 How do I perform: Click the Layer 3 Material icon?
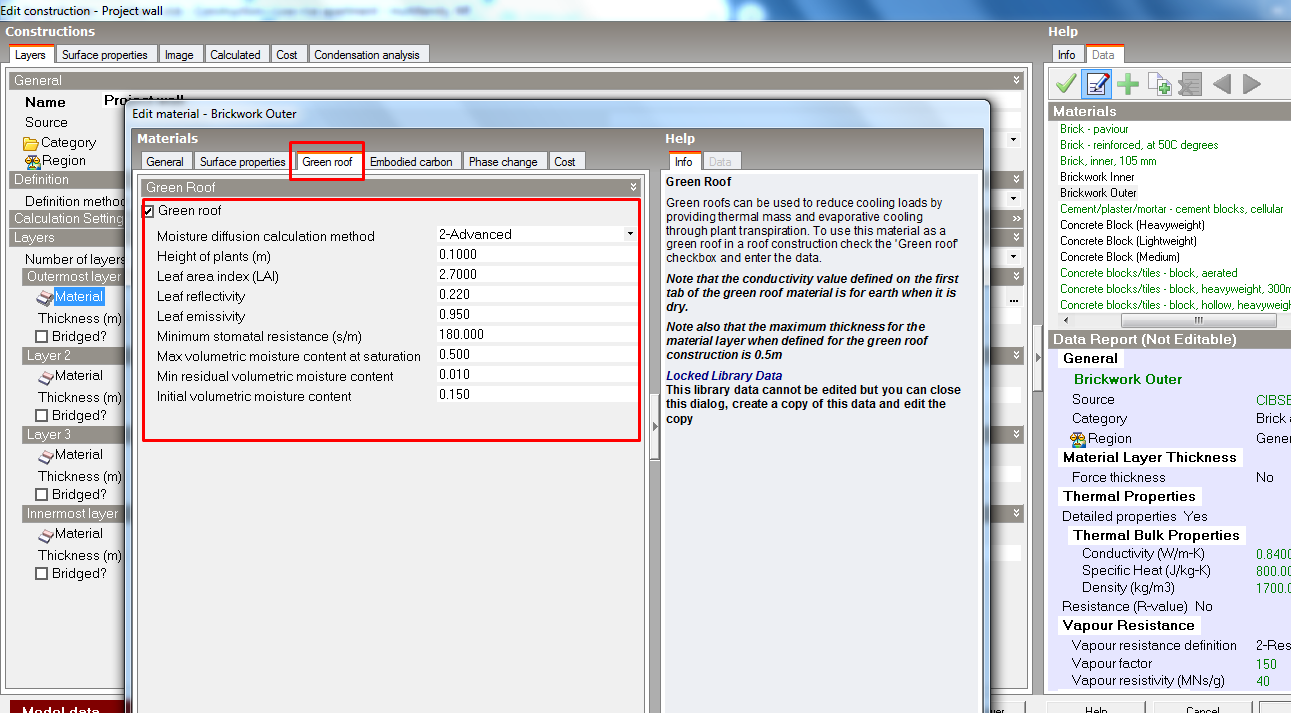45,455
